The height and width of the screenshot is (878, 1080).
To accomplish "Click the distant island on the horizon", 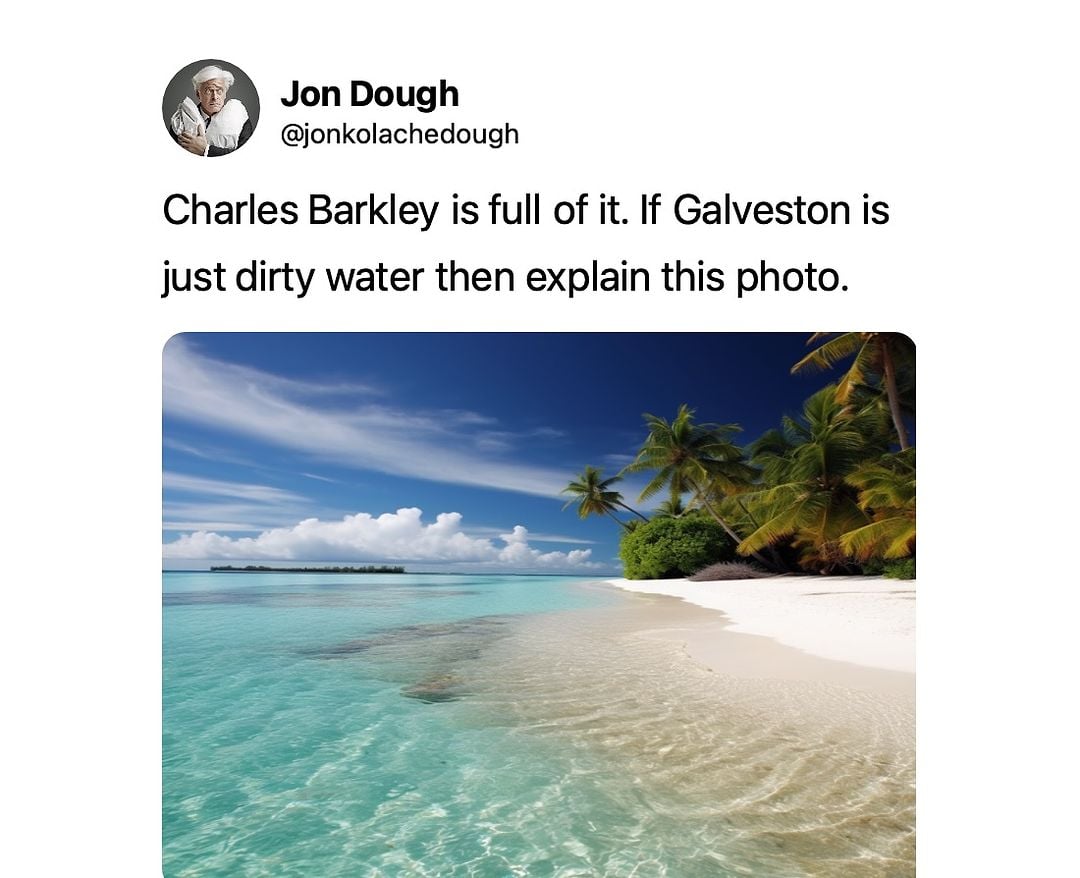I will click(x=307, y=569).
